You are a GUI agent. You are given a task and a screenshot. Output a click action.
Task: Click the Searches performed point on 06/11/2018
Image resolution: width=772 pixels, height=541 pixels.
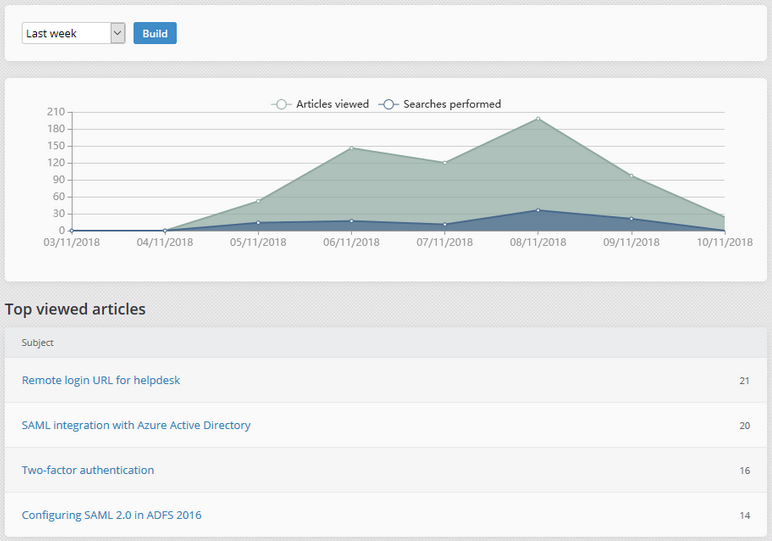pos(352,221)
